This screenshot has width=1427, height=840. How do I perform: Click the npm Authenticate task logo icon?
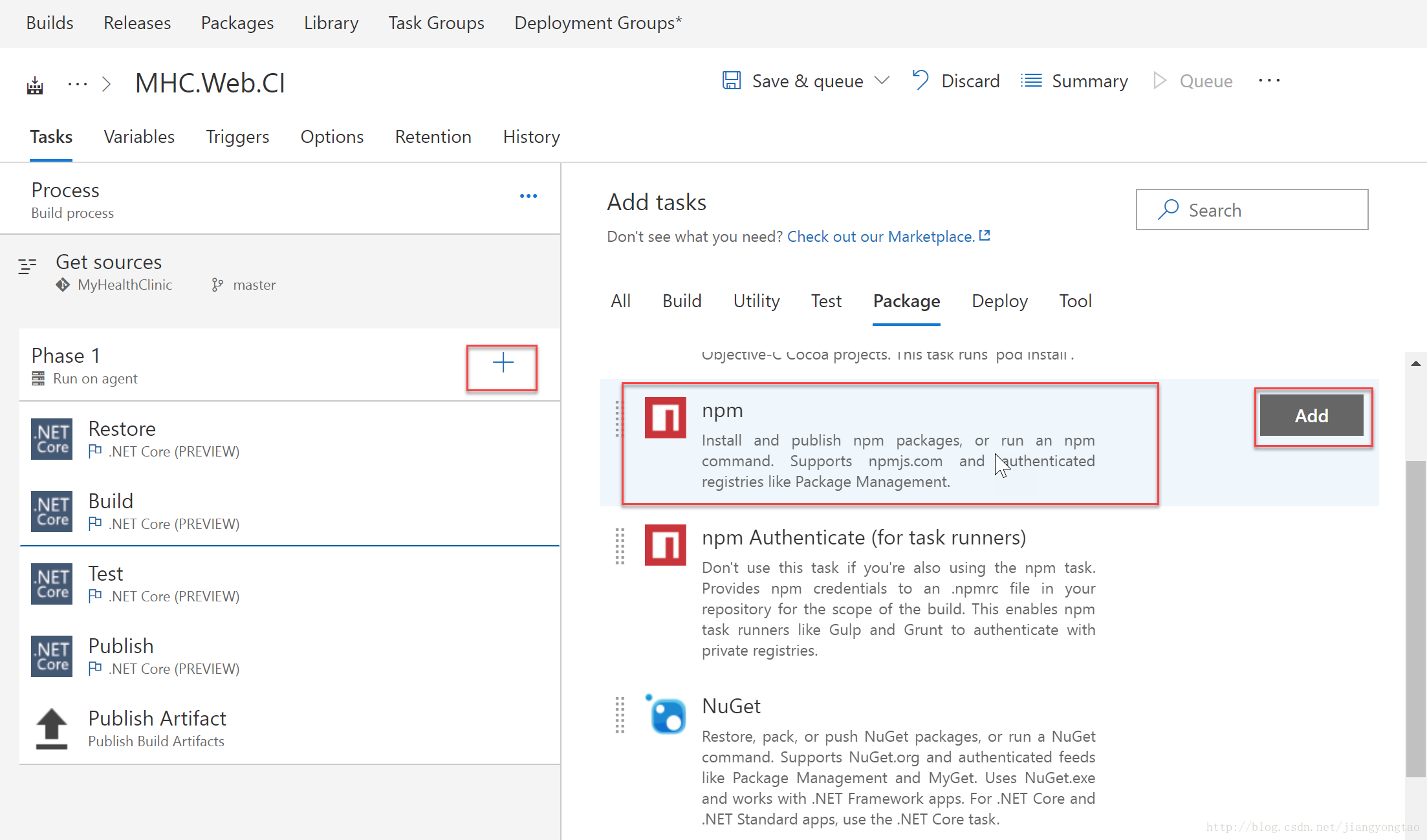point(665,545)
